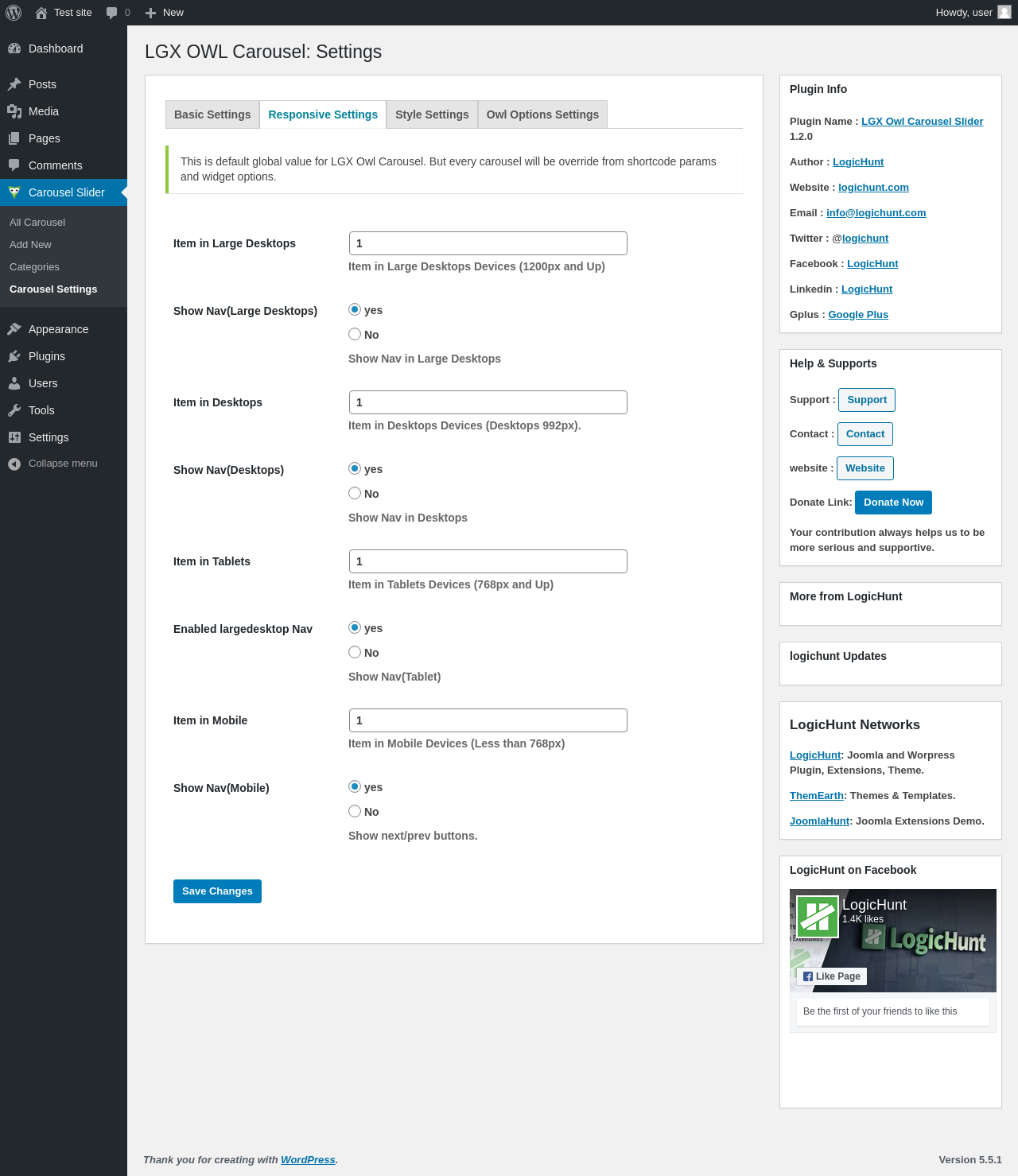Open the Test site home icon
This screenshot has height=1176, width=1018.
coord(41,13)
